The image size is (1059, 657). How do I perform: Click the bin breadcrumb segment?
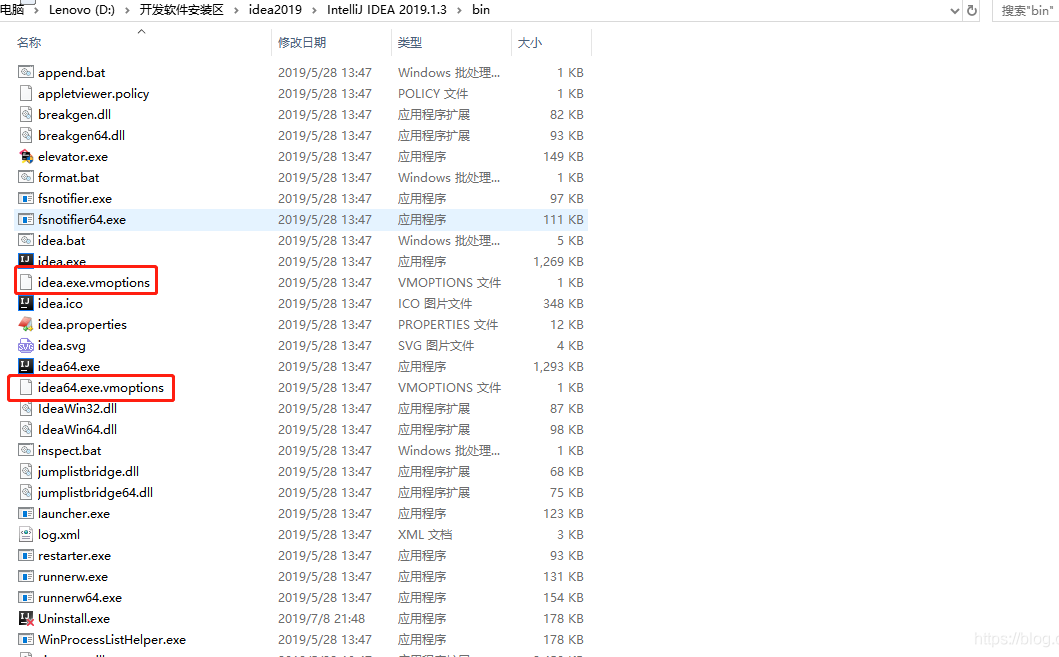pyautogui.click(x=481, y=10)
